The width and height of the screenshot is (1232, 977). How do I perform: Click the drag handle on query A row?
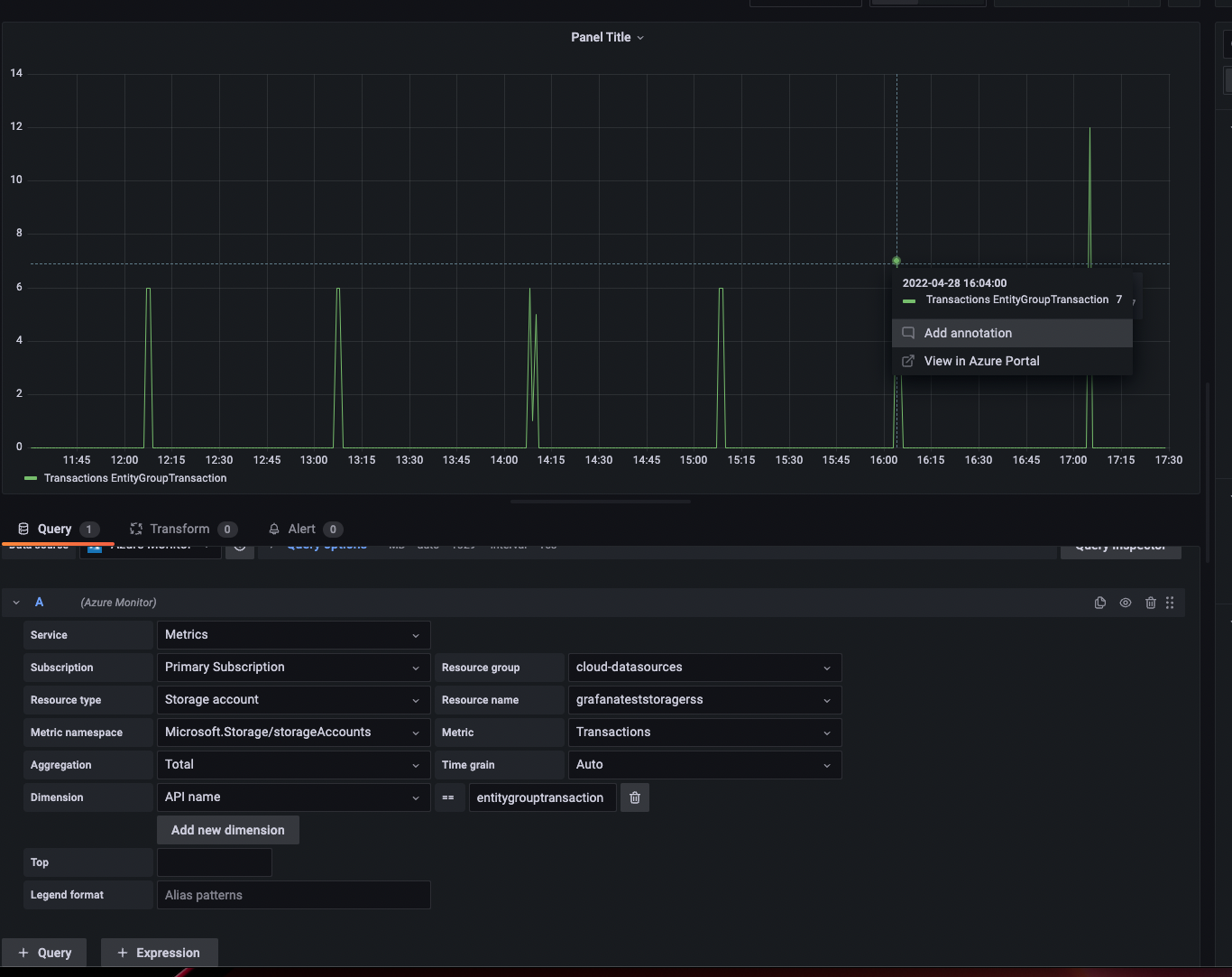pos(1170,603)
